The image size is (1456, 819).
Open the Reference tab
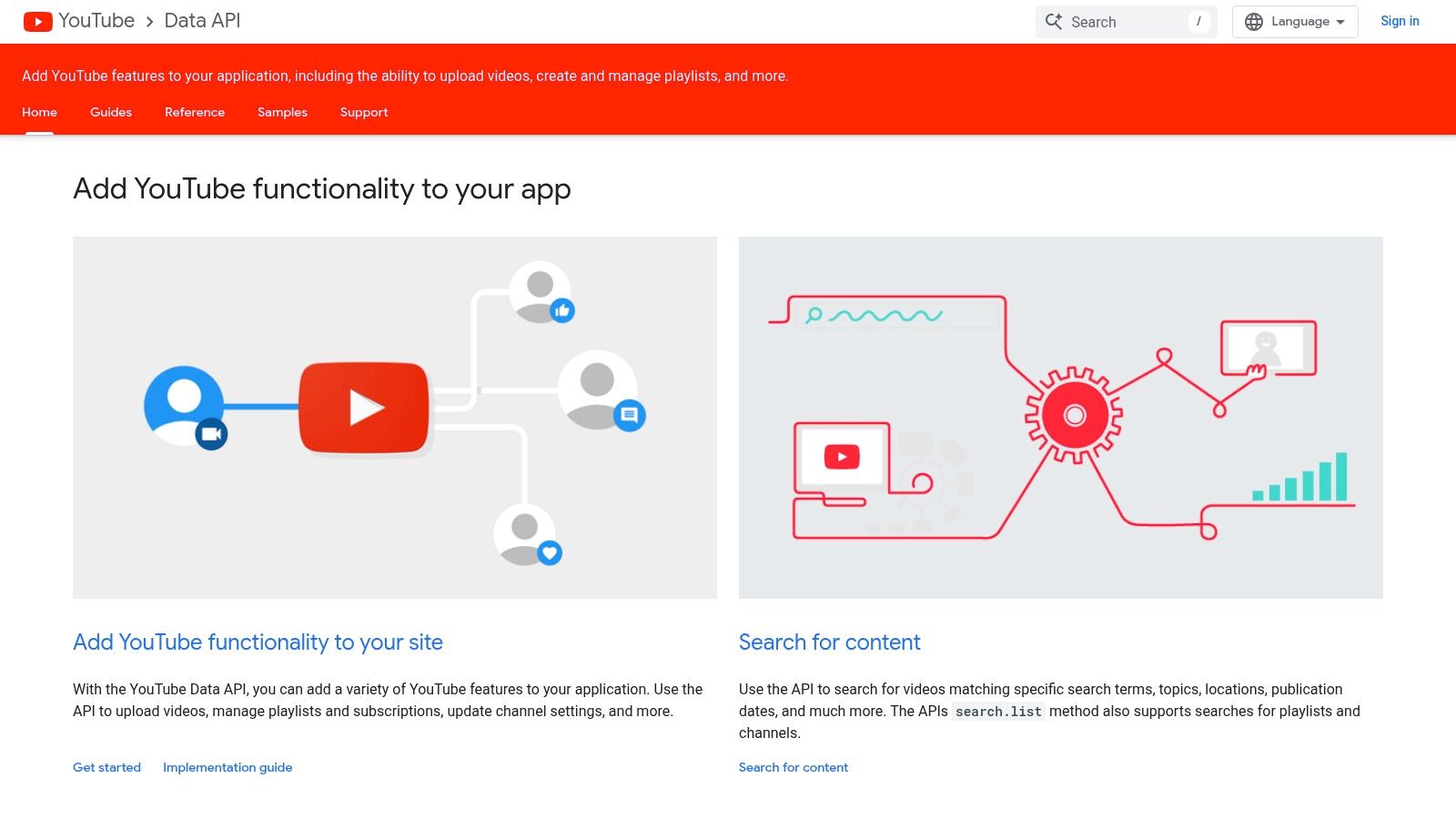pos(195,112)
